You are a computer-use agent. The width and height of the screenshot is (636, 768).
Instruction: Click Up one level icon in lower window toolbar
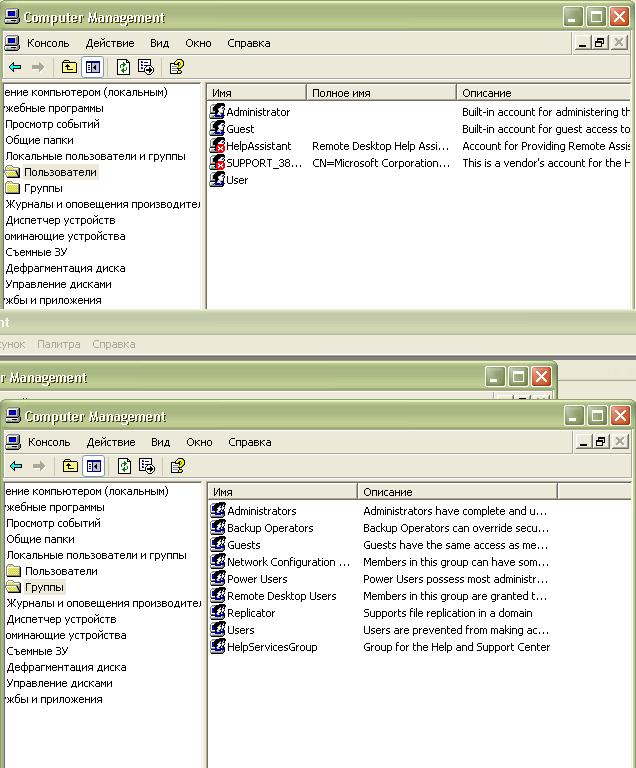point(70,466)
